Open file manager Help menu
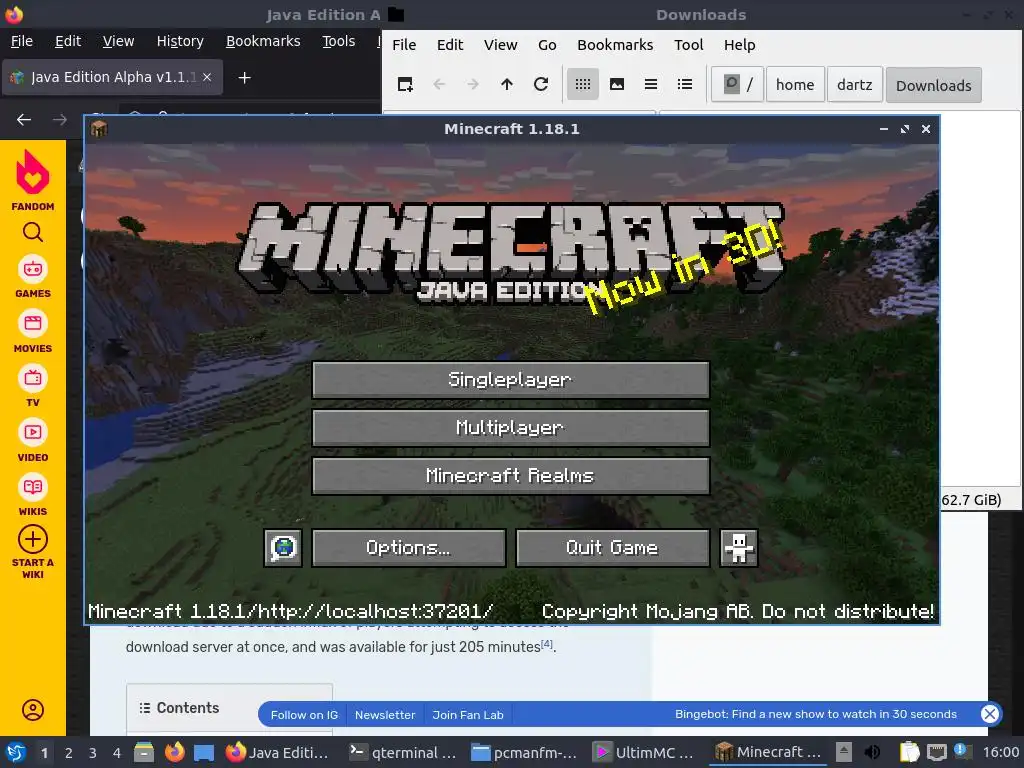 tap(739, 45)
